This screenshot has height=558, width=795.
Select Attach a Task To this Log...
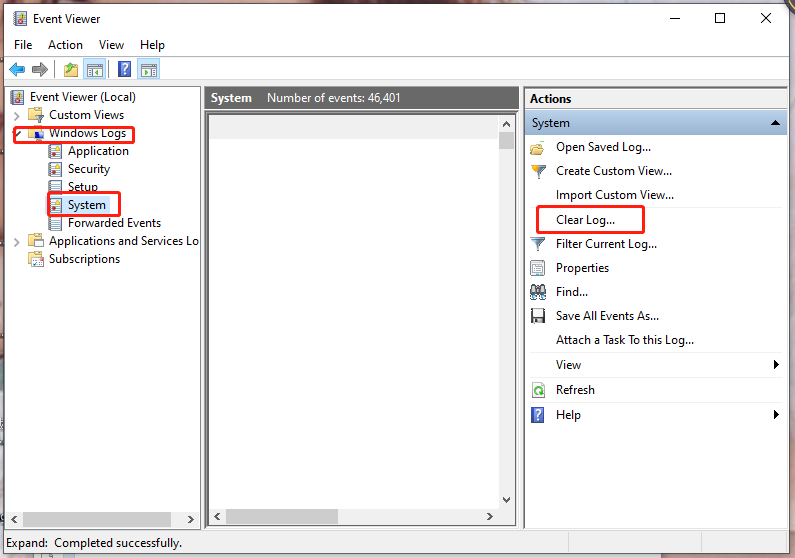625,340
